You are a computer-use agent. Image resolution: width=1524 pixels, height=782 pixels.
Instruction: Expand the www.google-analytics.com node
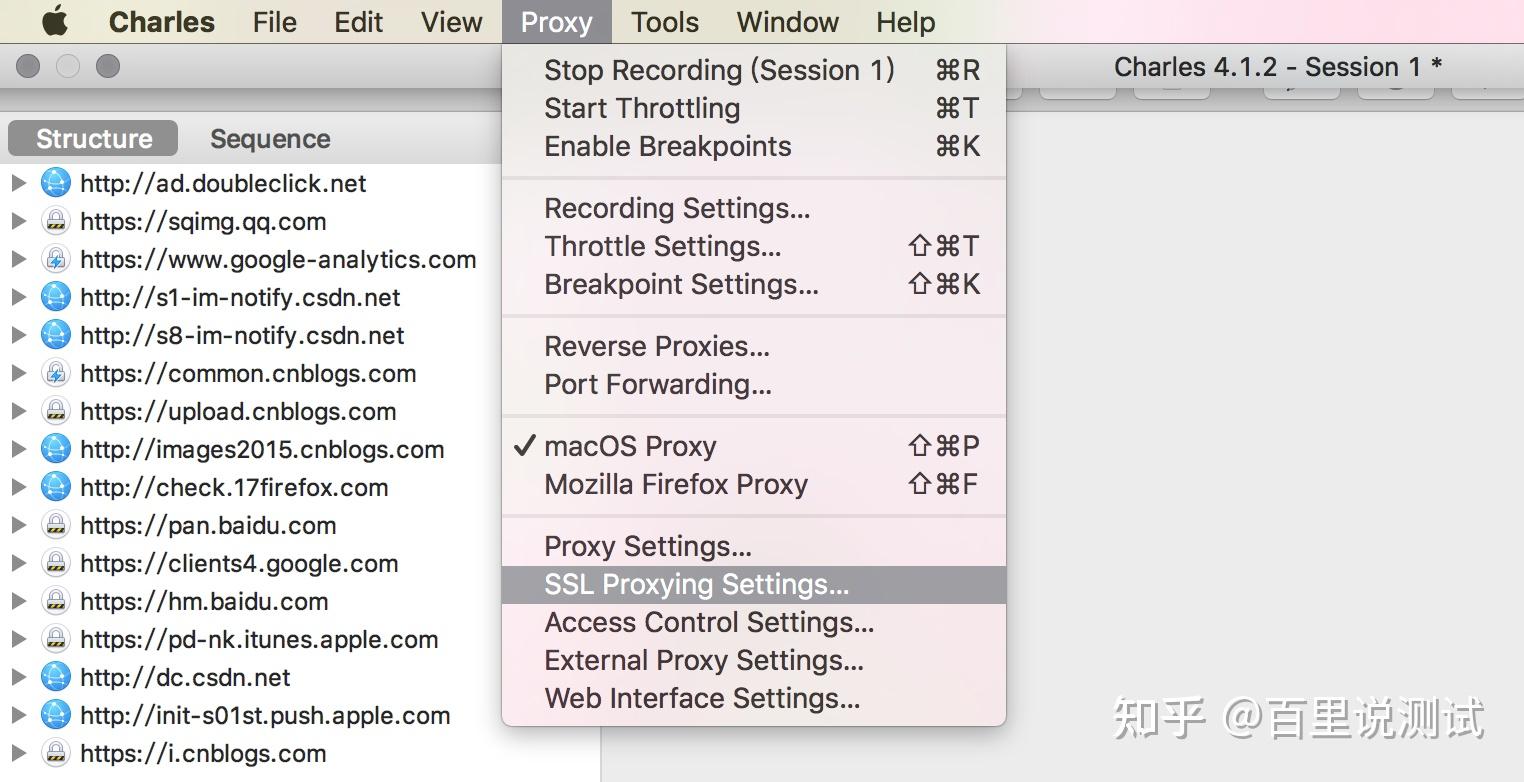pos(18,259)
